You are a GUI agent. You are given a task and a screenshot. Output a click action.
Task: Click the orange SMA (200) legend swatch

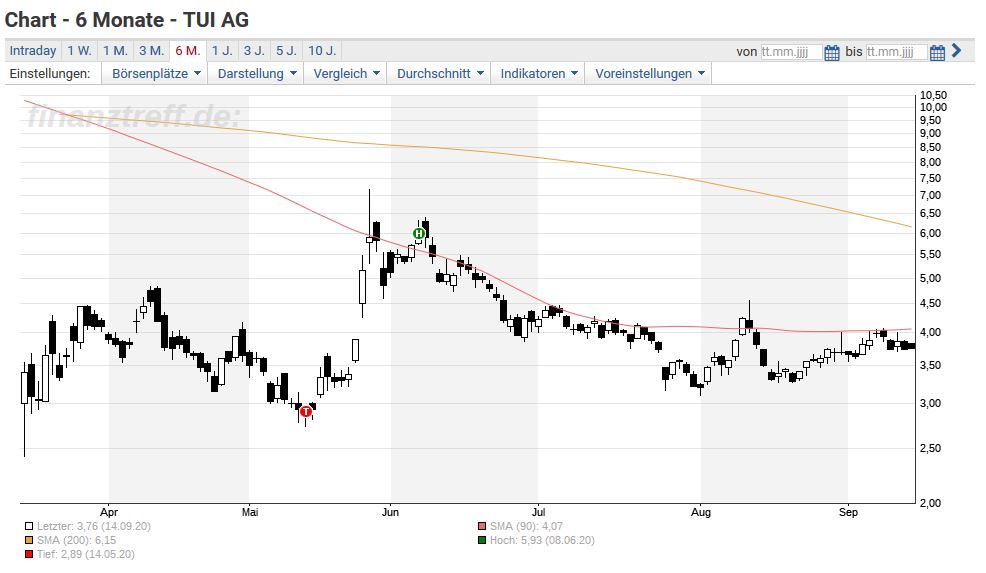[29, 540]
